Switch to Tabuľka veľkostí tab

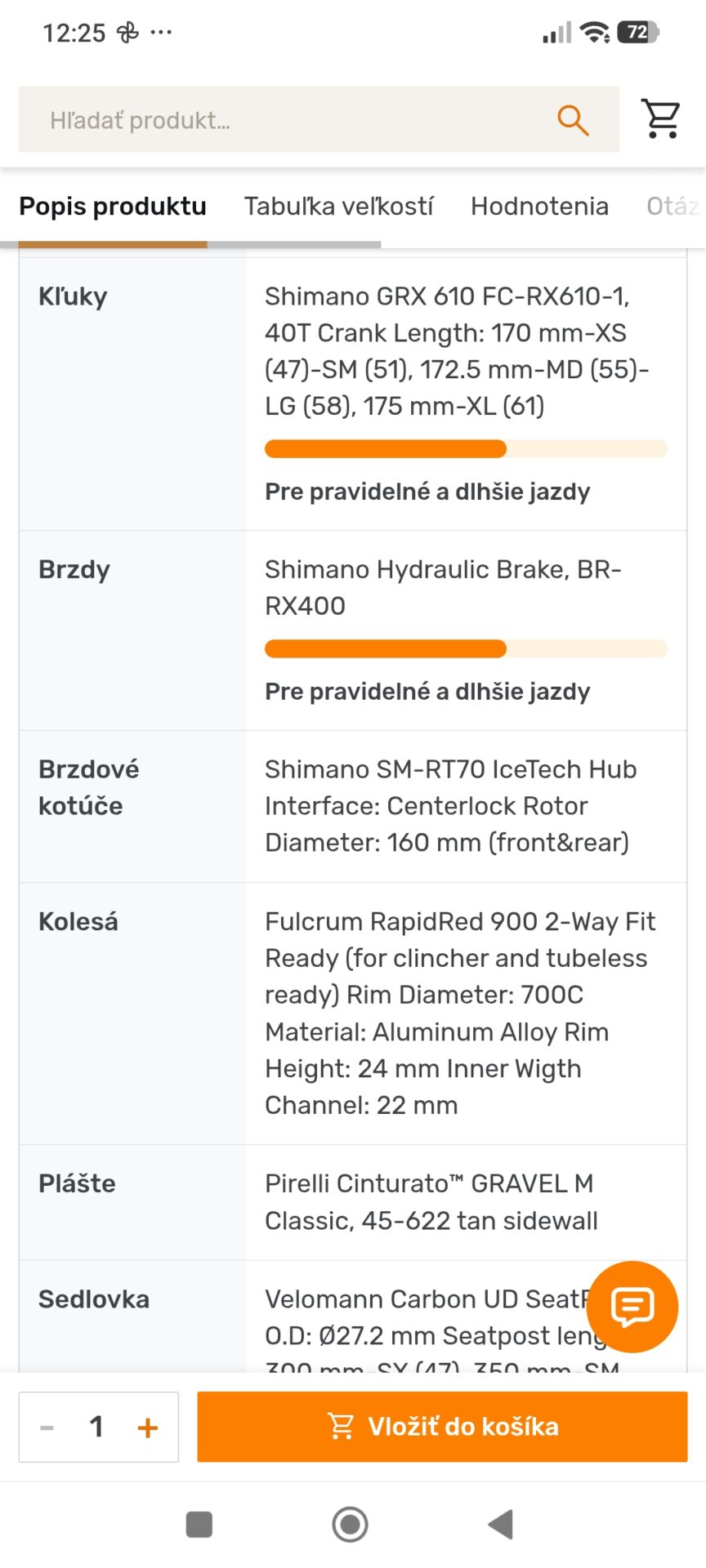coord(338,206)
